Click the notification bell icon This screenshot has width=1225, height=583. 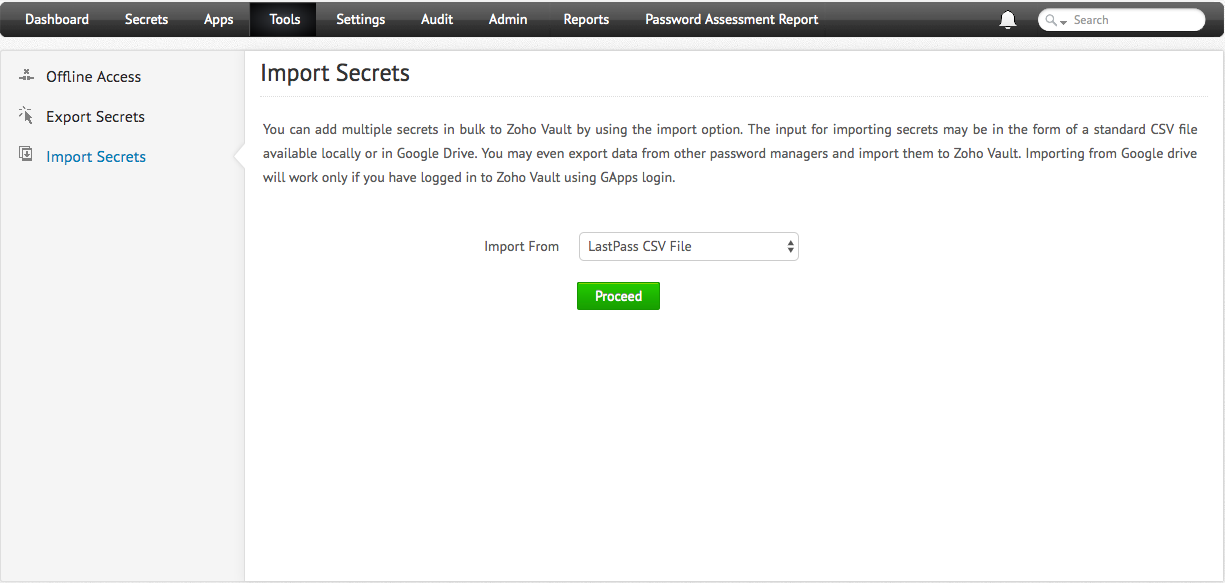pos(1008,20)
